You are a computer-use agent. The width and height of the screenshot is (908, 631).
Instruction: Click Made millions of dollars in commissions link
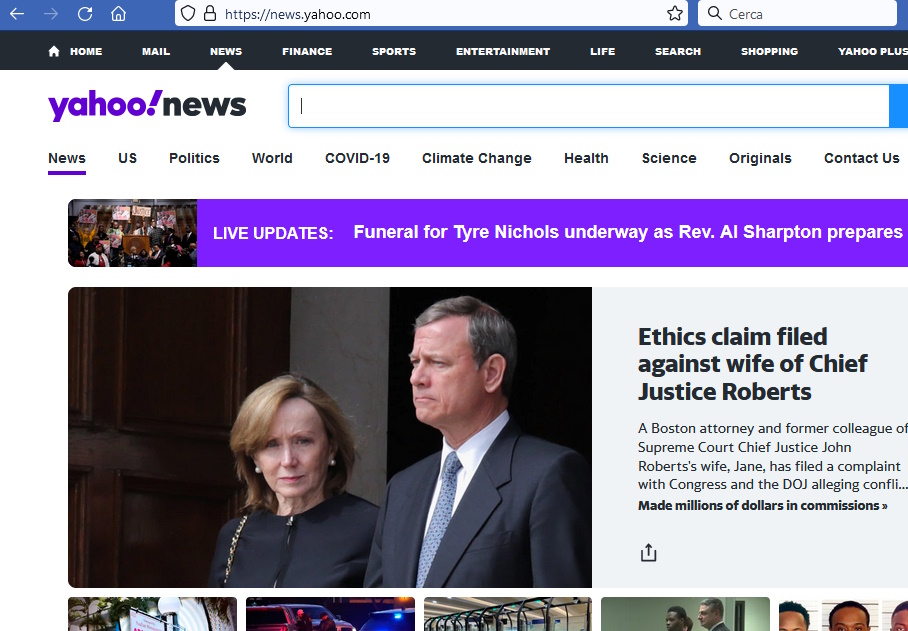pyautogui.click(x=763, y=505)
